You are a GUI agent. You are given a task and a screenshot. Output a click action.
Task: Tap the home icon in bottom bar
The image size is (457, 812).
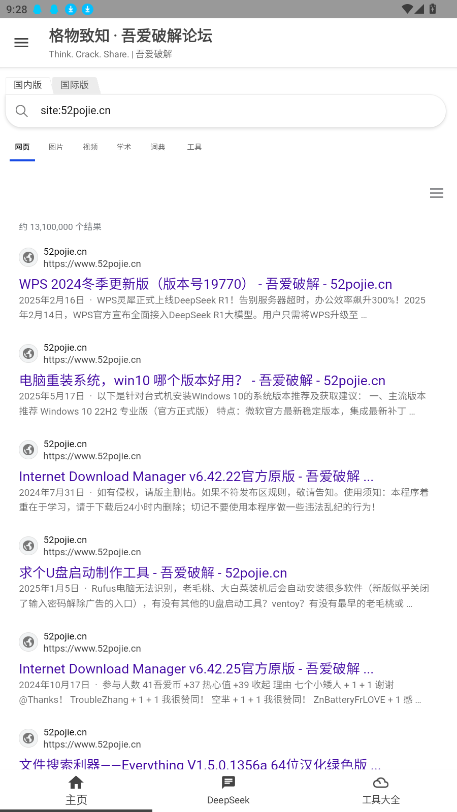coord(76,782)
